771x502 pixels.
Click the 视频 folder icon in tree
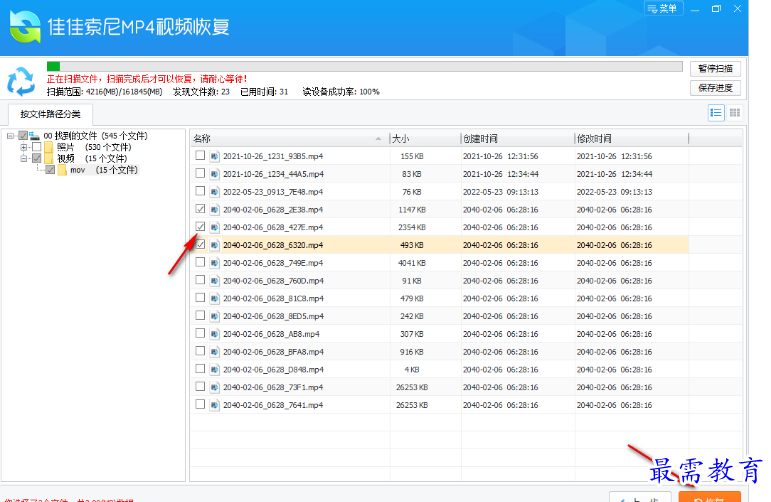pyautogui.click(x=48, y=158)
